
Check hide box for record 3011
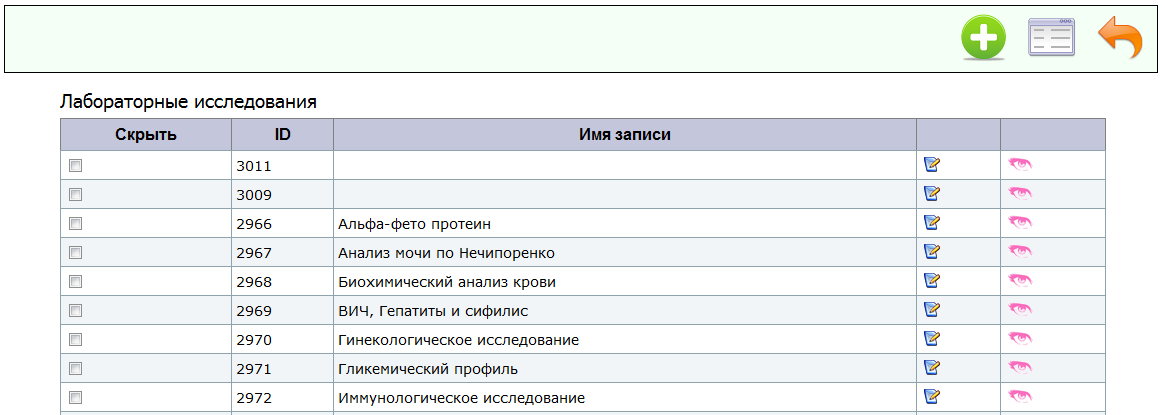(75, 166)
